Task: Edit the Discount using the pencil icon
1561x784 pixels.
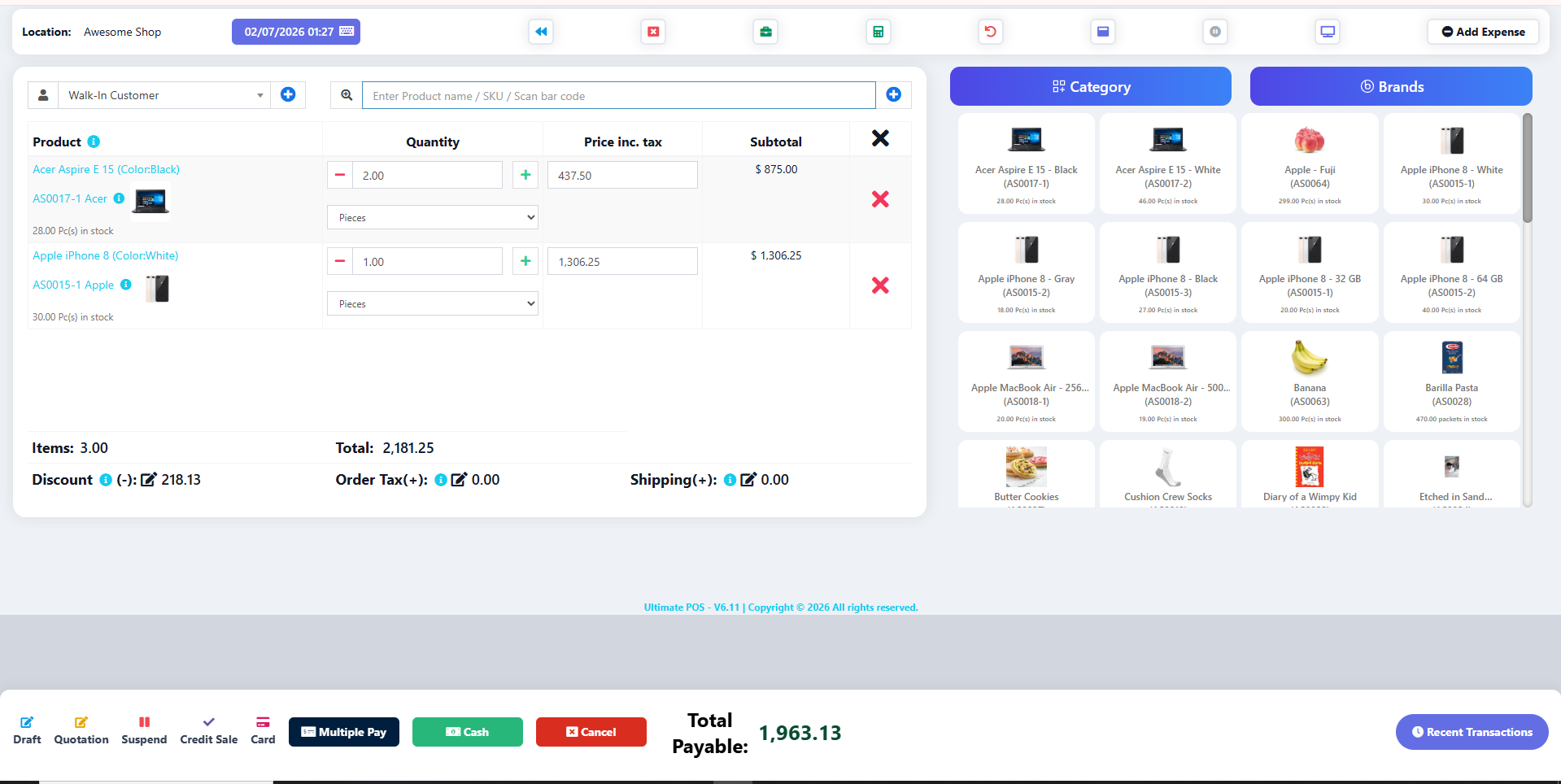Action: [x=149, y=480]
